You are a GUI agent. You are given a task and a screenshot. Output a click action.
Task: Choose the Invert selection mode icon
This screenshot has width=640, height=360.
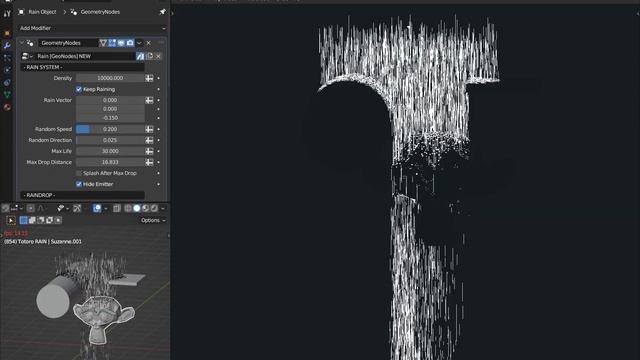(49, 220)
